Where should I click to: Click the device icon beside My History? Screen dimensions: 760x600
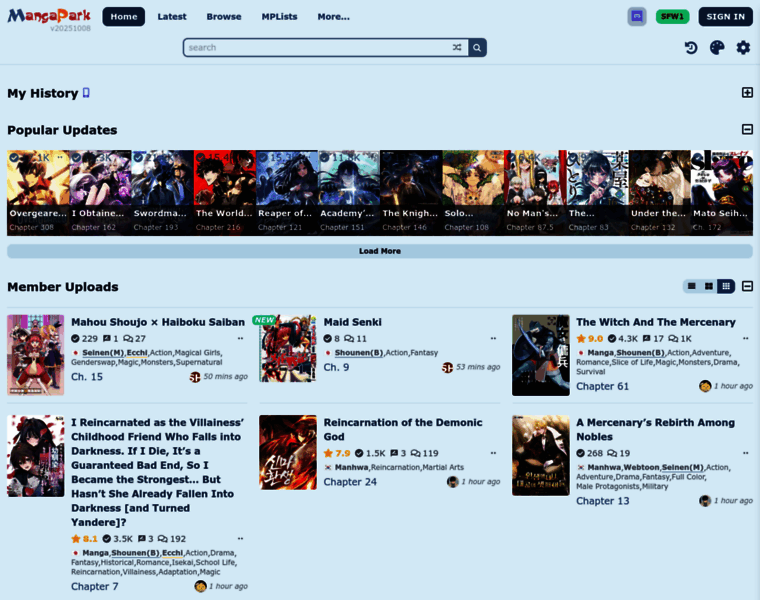(86, 93)
